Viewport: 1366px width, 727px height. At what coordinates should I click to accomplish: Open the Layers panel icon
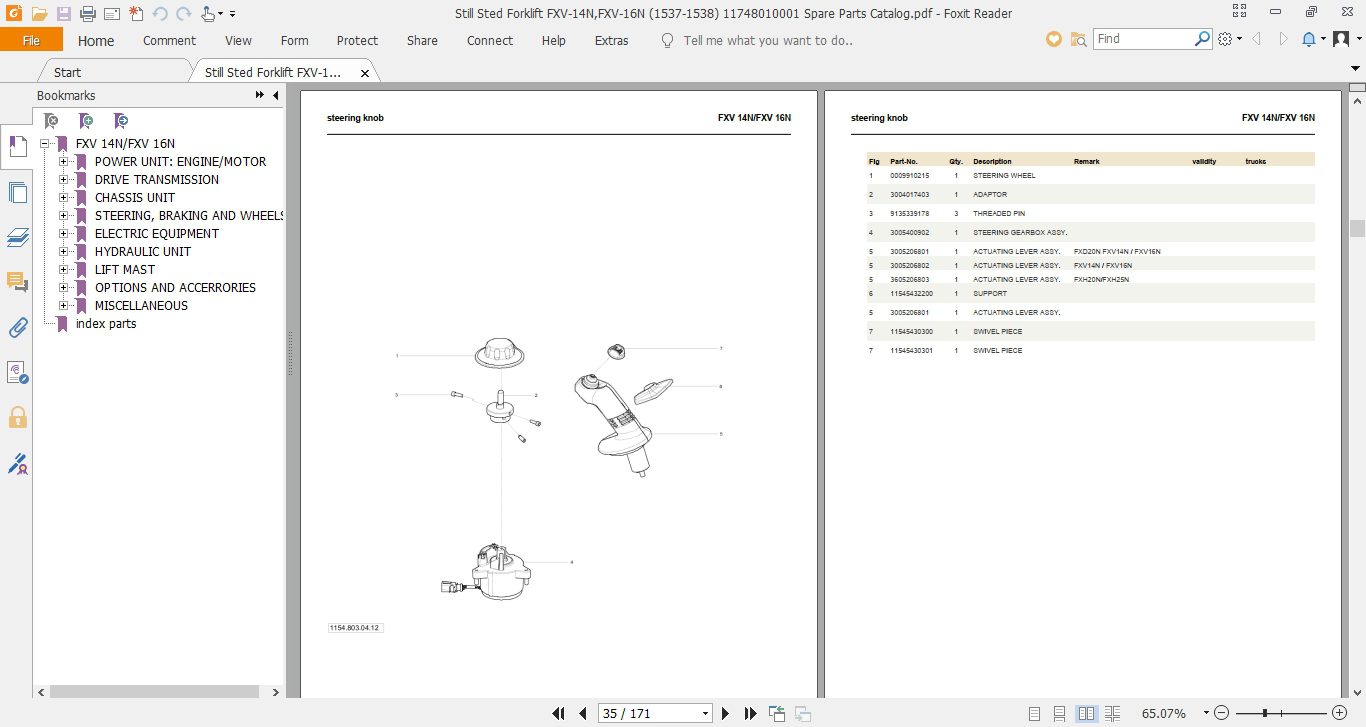click(x=17, y=237)
